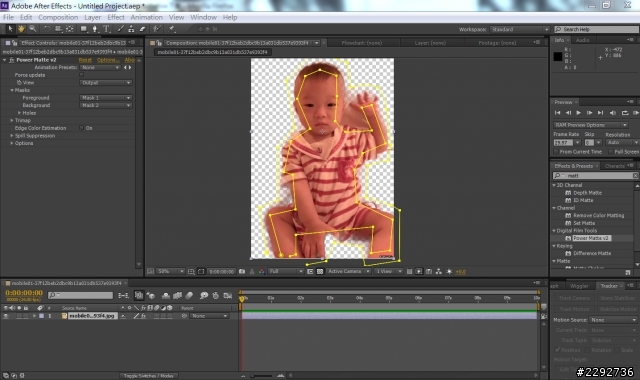Click reset exposure sun icon

pyautogui.click(x=449, y=271)
